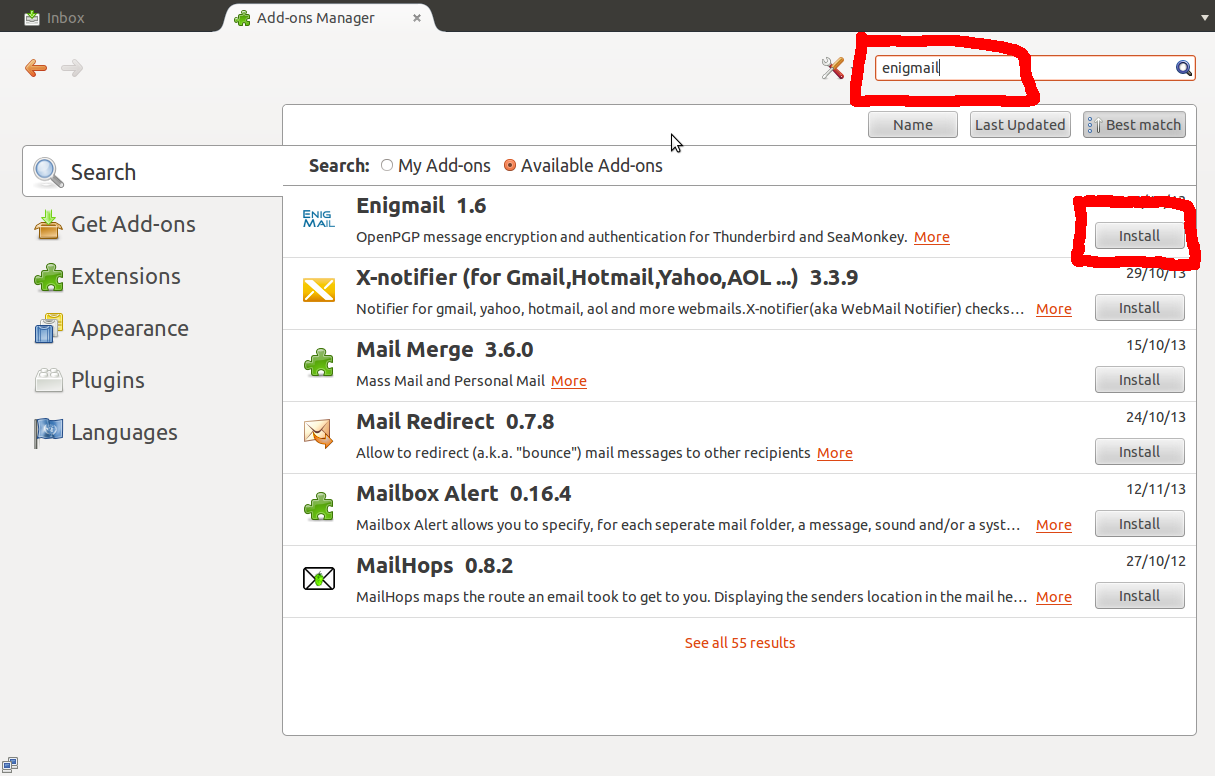This screenshot has width=1215, height=776.
Task: Install the MailHops add-on
Action: [1139, 596]
